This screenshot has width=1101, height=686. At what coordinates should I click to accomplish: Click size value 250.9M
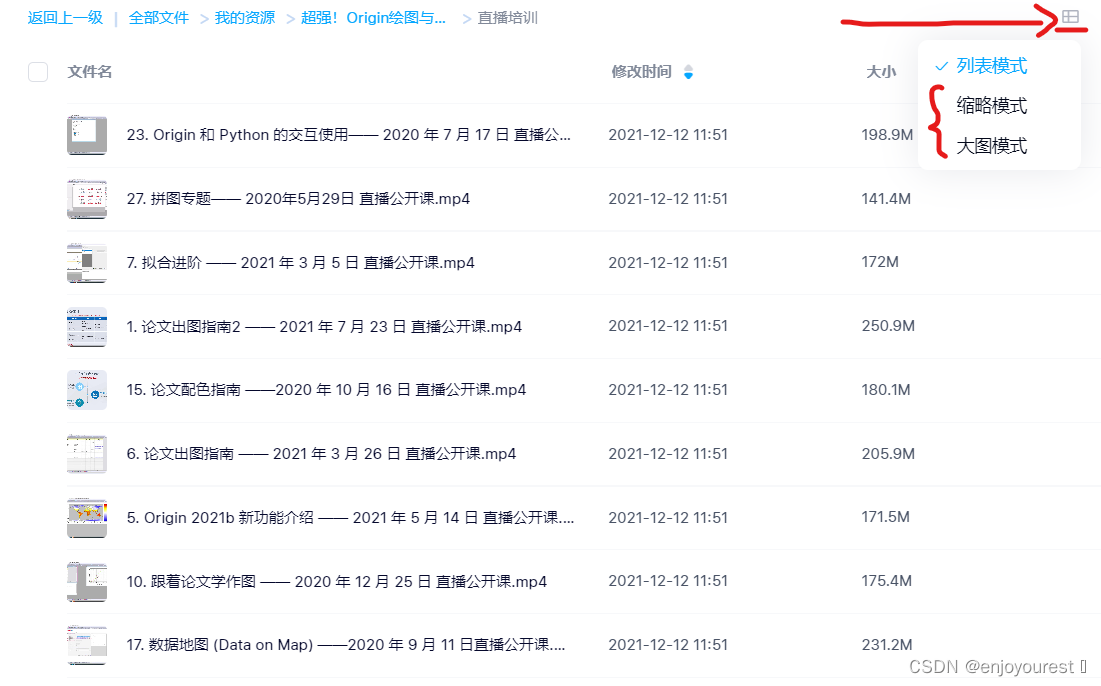coord(888,326)
